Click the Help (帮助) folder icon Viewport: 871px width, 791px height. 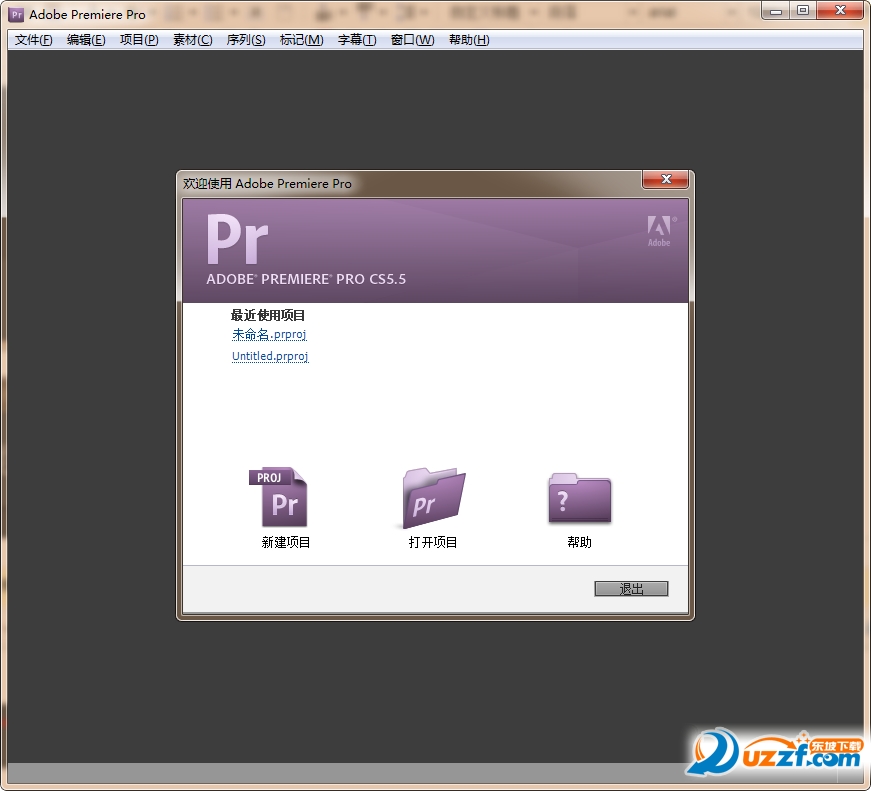point(579,498)
